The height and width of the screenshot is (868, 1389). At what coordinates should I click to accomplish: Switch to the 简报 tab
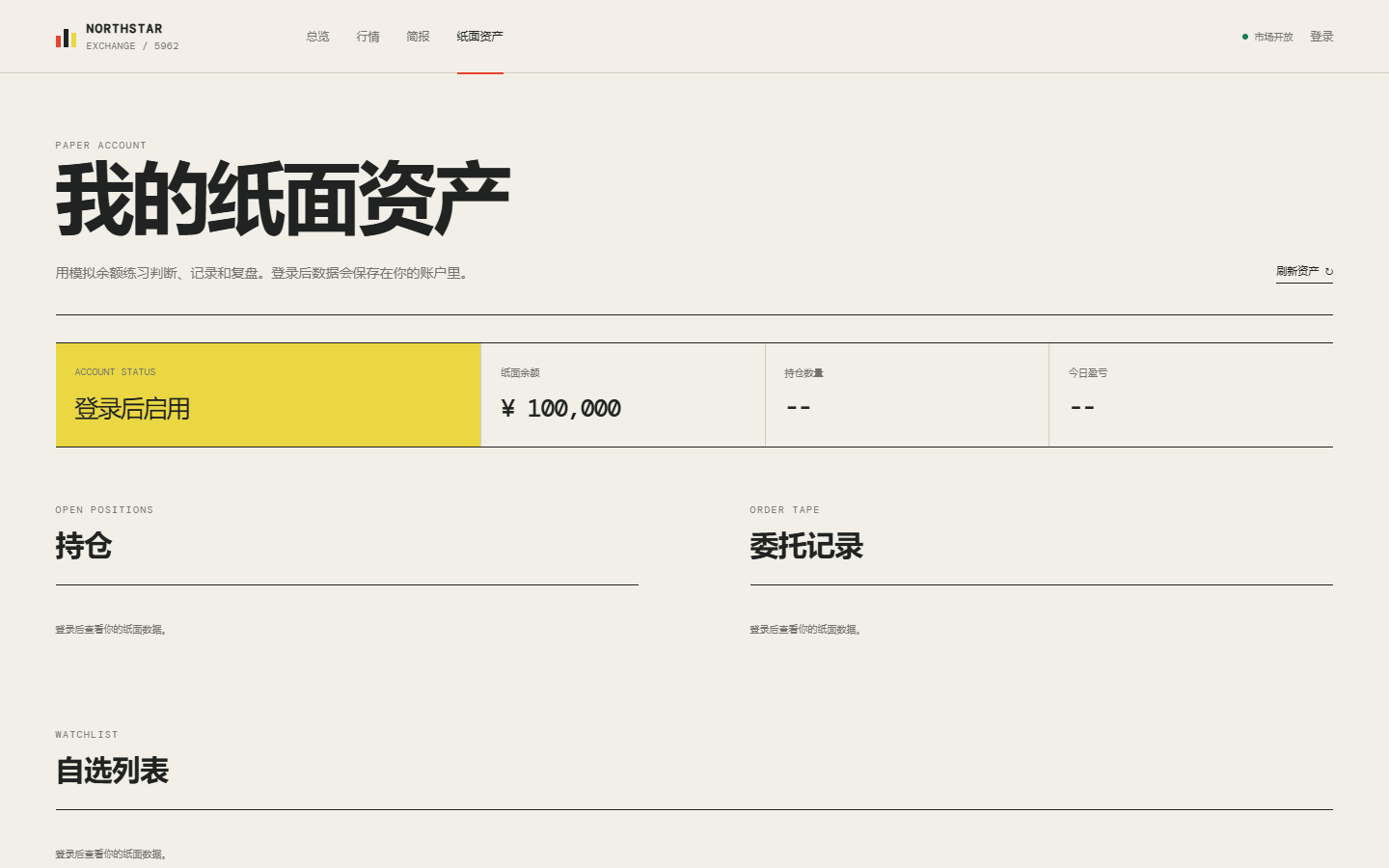[418, 37]
